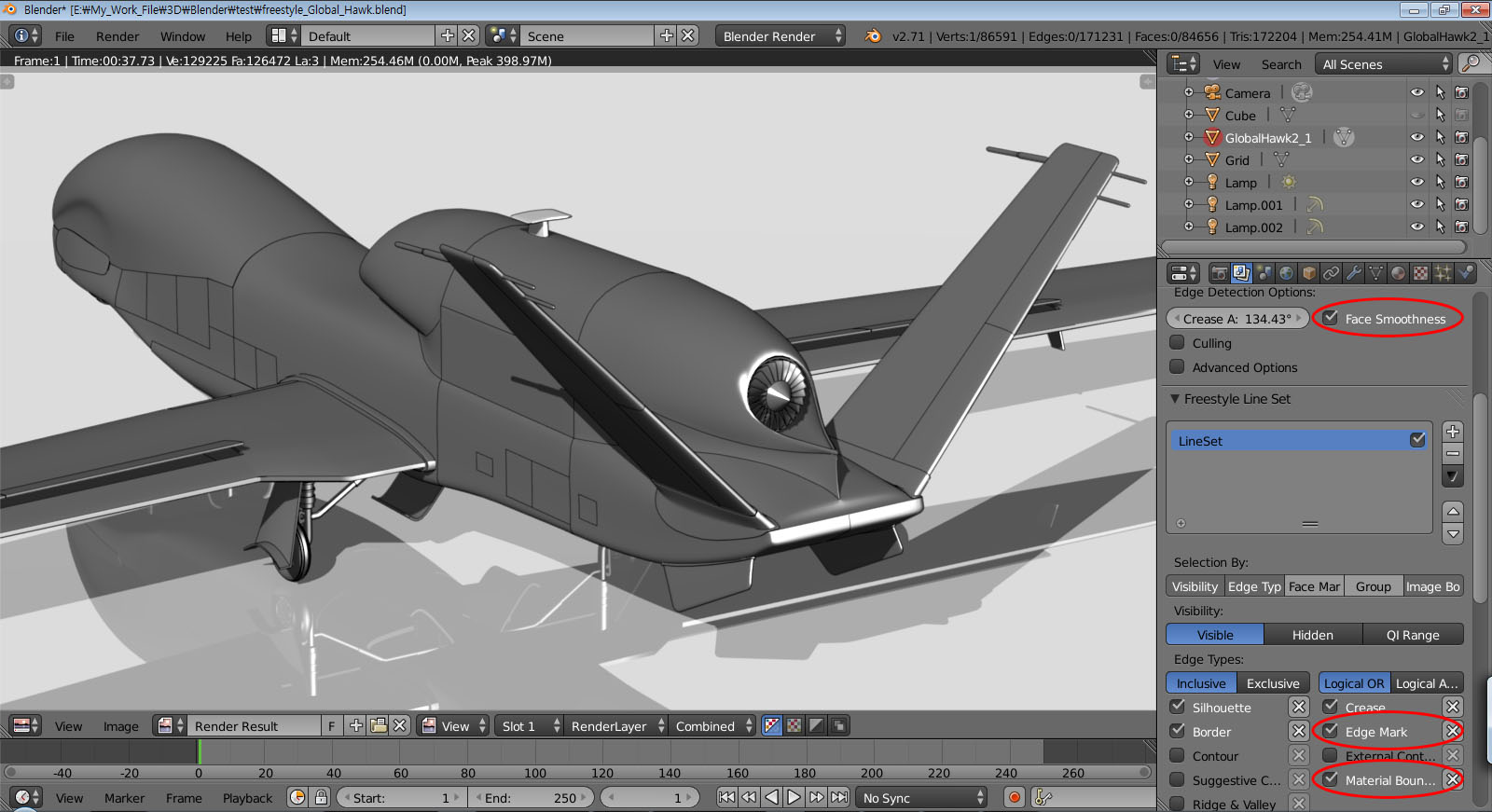This screenshot has width=1492, height=812.
Task: Open the All Scenes display dropdown
Action: pos(1386,64)
